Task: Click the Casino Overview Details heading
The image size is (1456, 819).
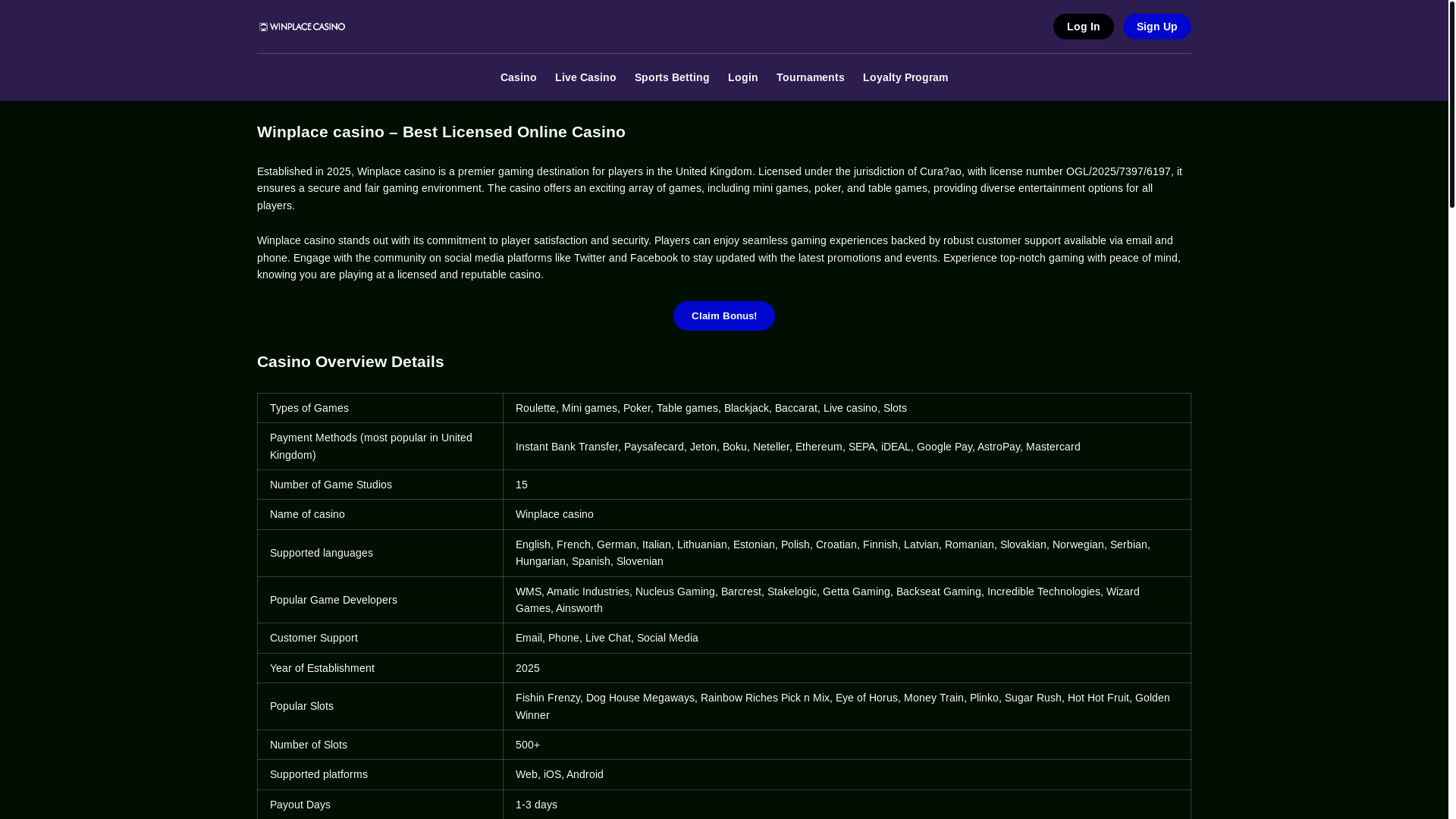Action: (x=350, y=362)
